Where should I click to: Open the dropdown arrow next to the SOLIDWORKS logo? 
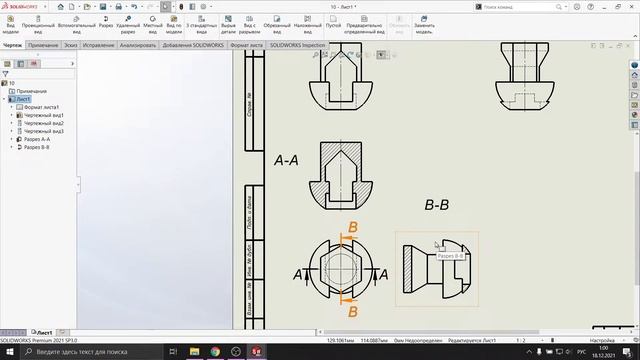click(x=45, y=7)
